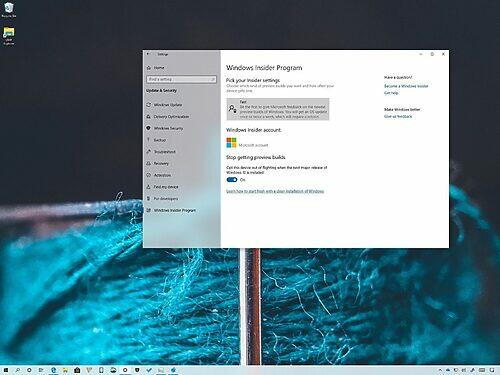Image resolution: width=500 pixels, height=375 pixels.
Task: Click the Find a setting search box
Action: (x=181, y=79)
